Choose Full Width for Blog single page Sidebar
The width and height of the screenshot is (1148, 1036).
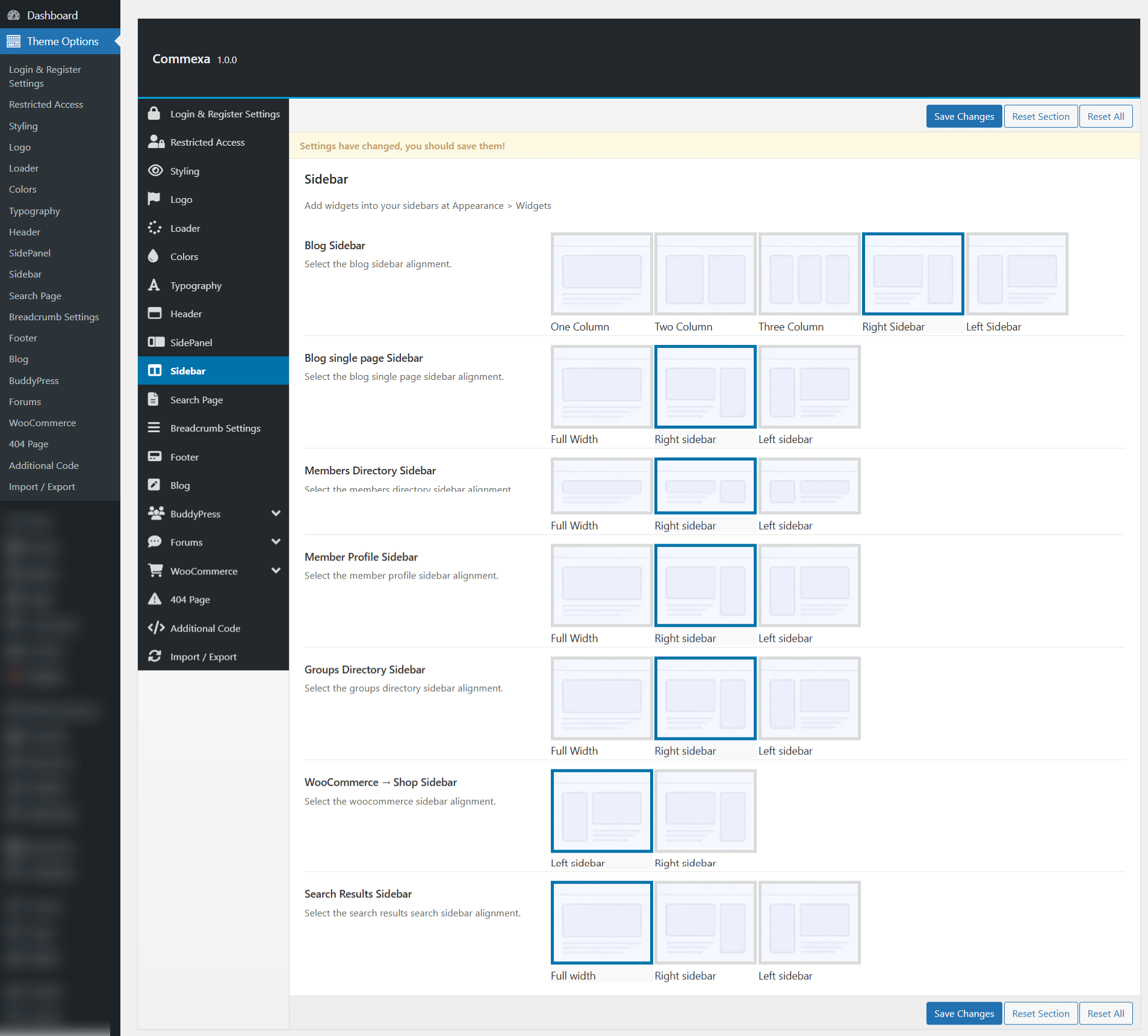(x=601, y=386)
